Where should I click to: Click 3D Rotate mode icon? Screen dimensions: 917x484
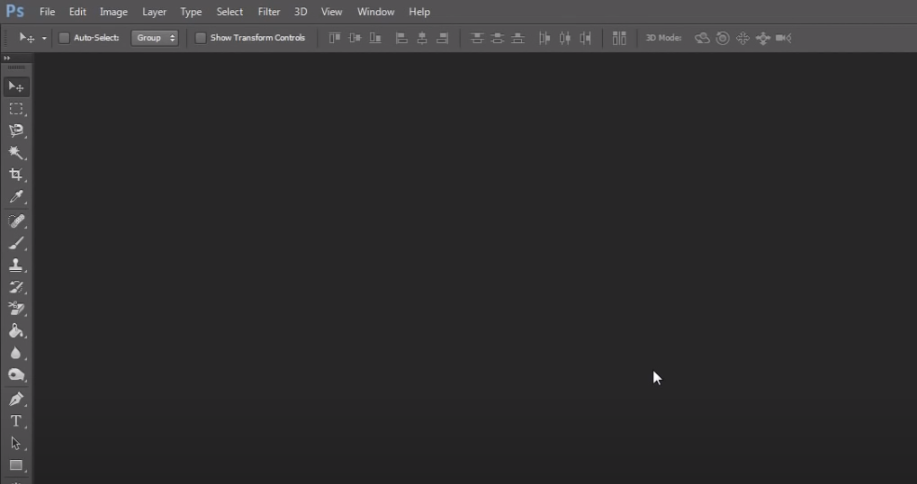(x=702, y=38)
